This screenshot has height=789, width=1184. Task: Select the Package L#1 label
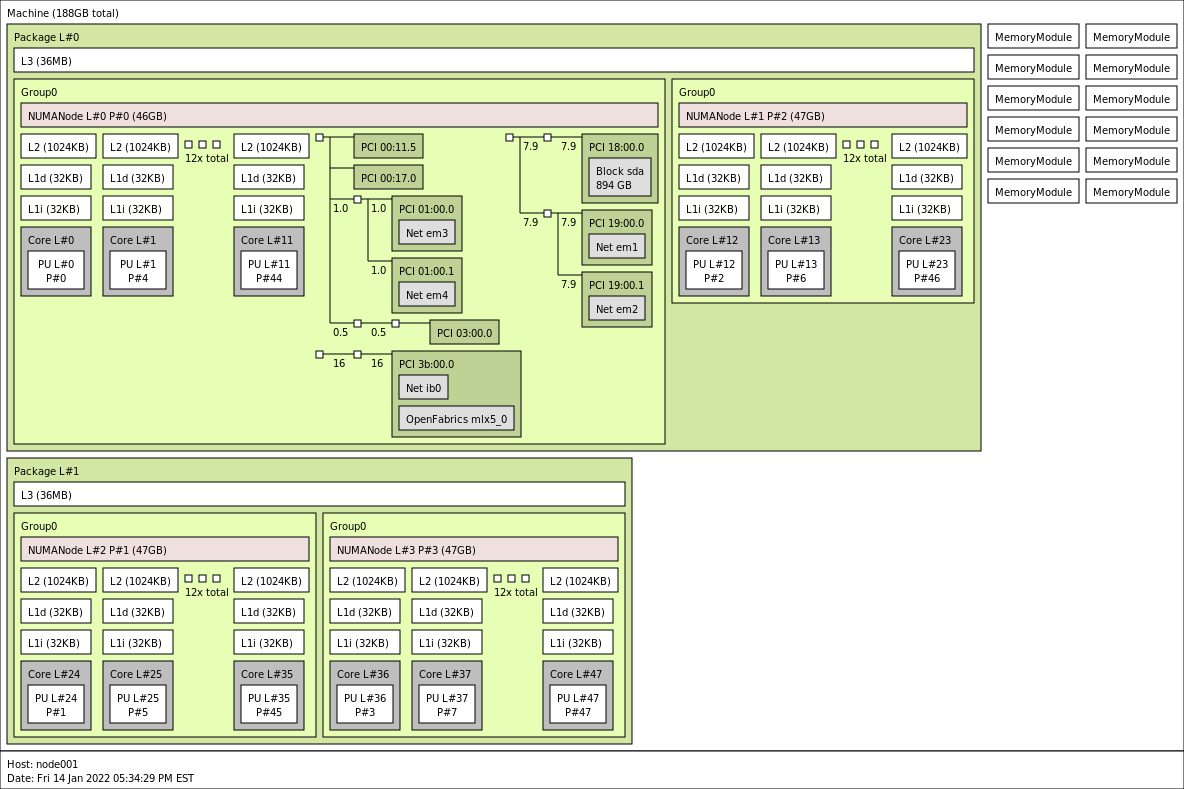pos(46,471)
